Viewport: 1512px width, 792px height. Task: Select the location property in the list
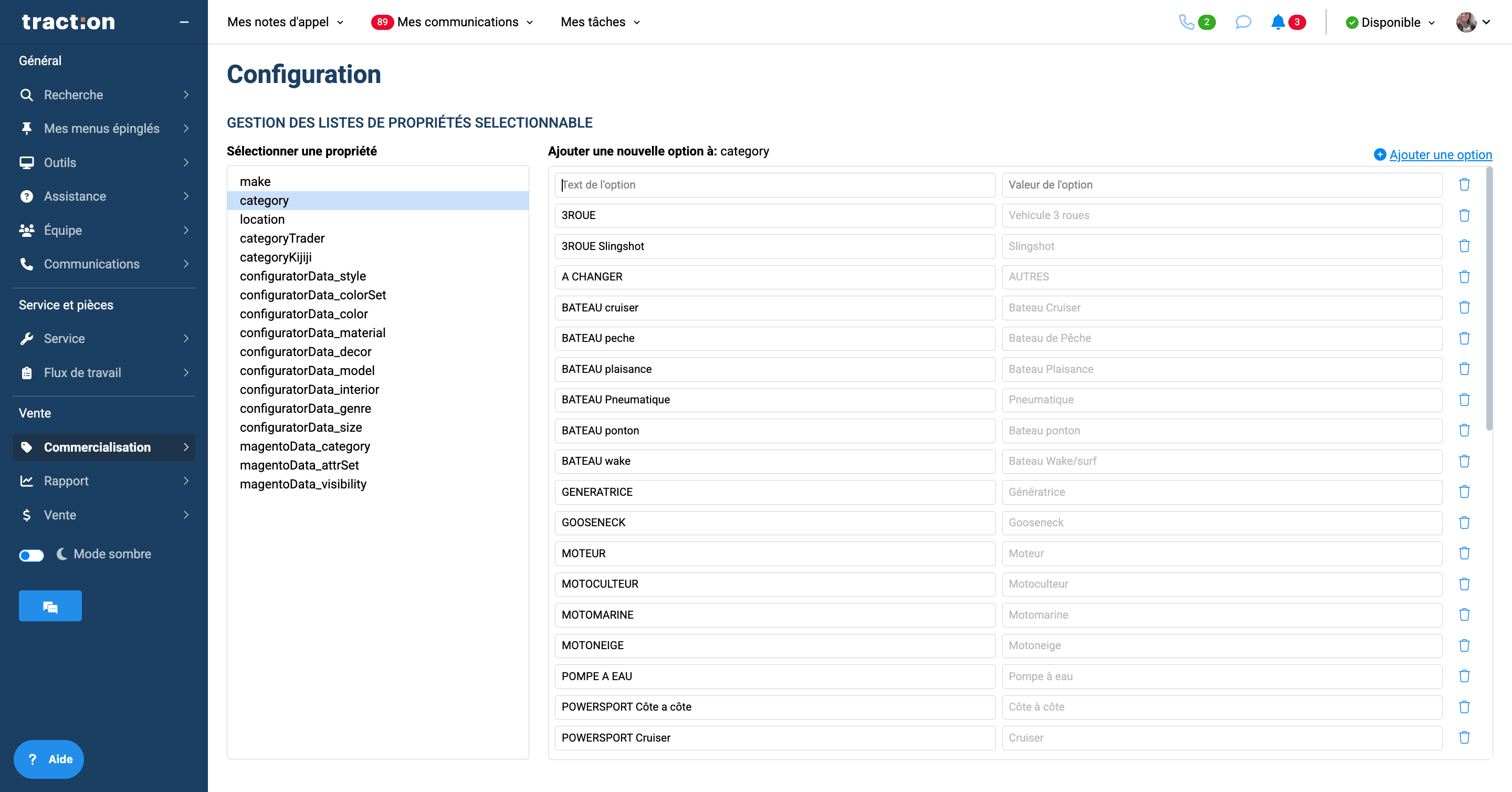coord(378,219)
